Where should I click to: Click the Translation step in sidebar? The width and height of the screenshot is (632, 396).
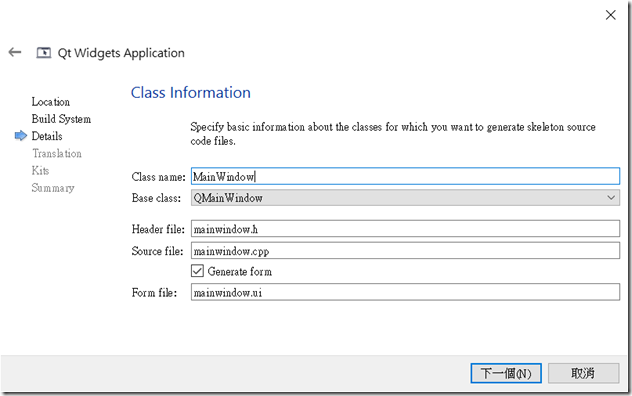point(57,153)
